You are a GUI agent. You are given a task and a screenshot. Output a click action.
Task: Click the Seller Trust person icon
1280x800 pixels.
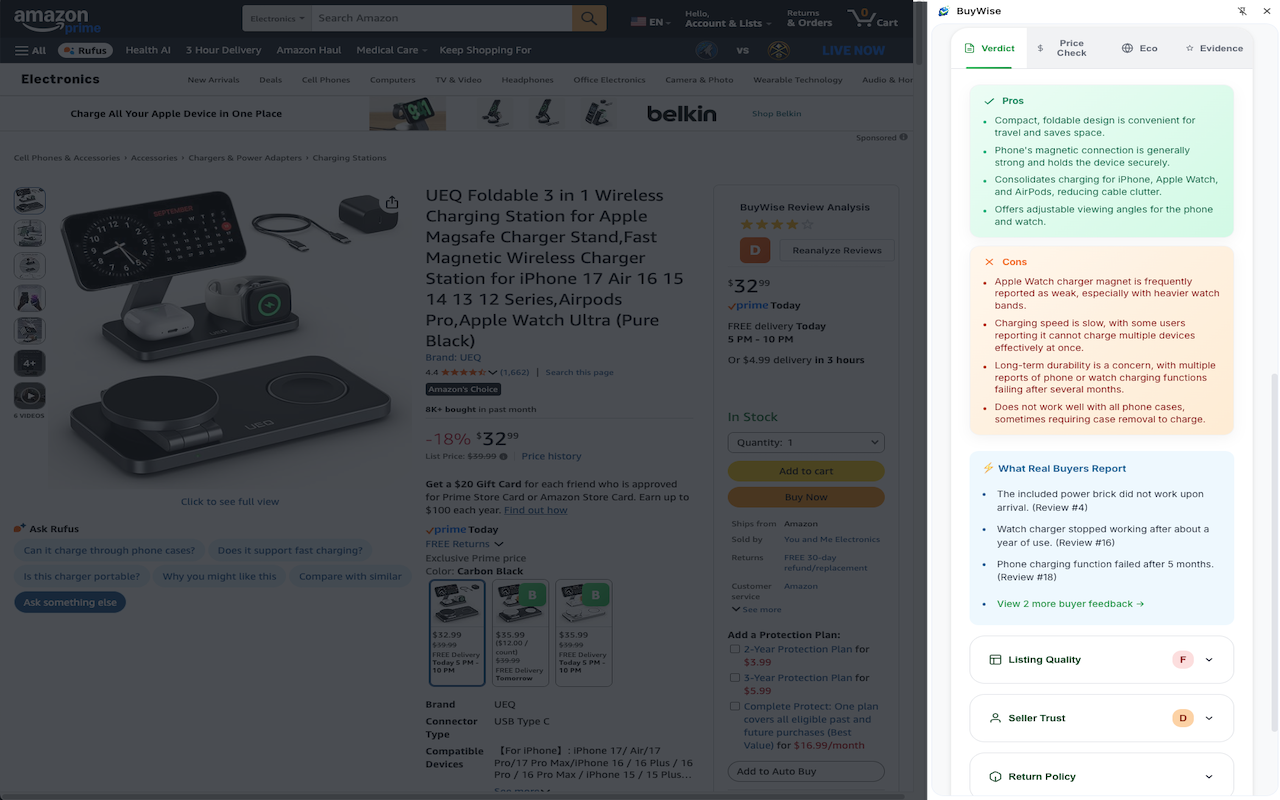click(x=995, y=718)
